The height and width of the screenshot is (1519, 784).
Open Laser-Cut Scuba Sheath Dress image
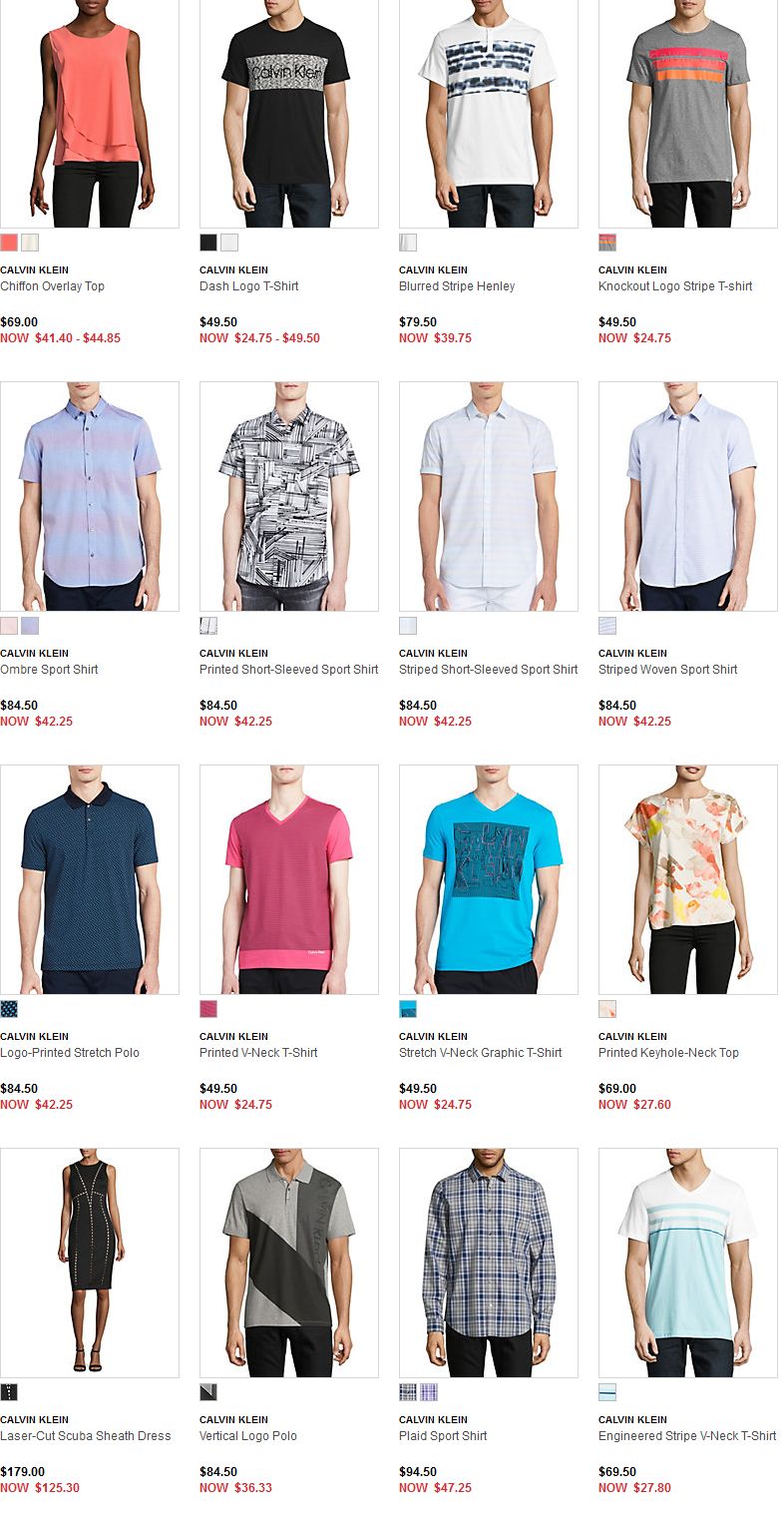point(90,1263)
